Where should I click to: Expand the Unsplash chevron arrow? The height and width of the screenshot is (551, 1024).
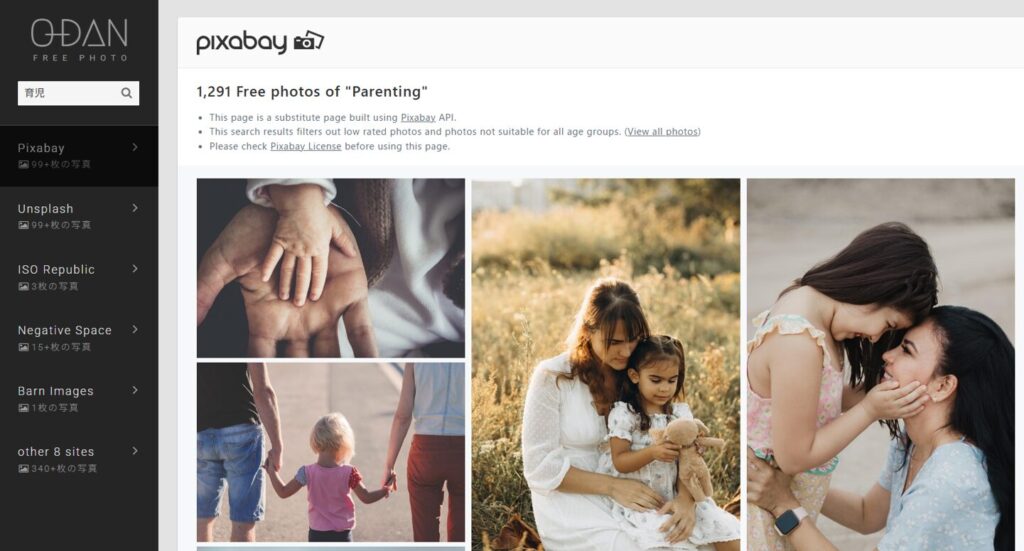coord(135,208)
